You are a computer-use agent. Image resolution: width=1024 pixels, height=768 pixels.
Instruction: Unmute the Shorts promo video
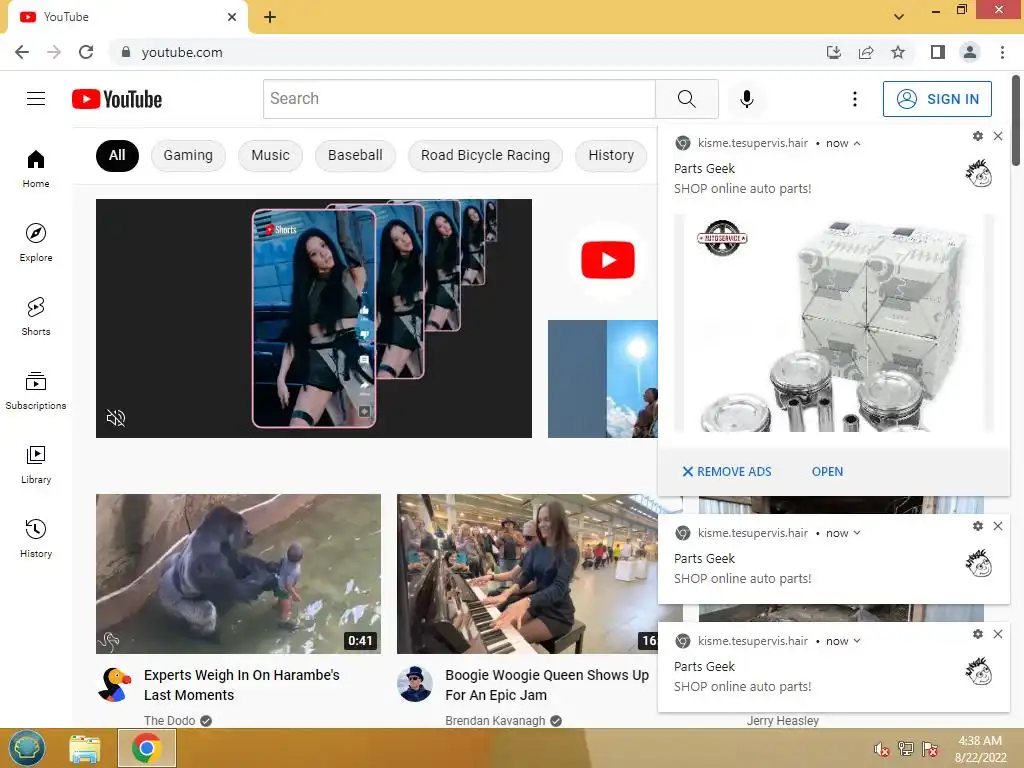click(x=116, y=417)
